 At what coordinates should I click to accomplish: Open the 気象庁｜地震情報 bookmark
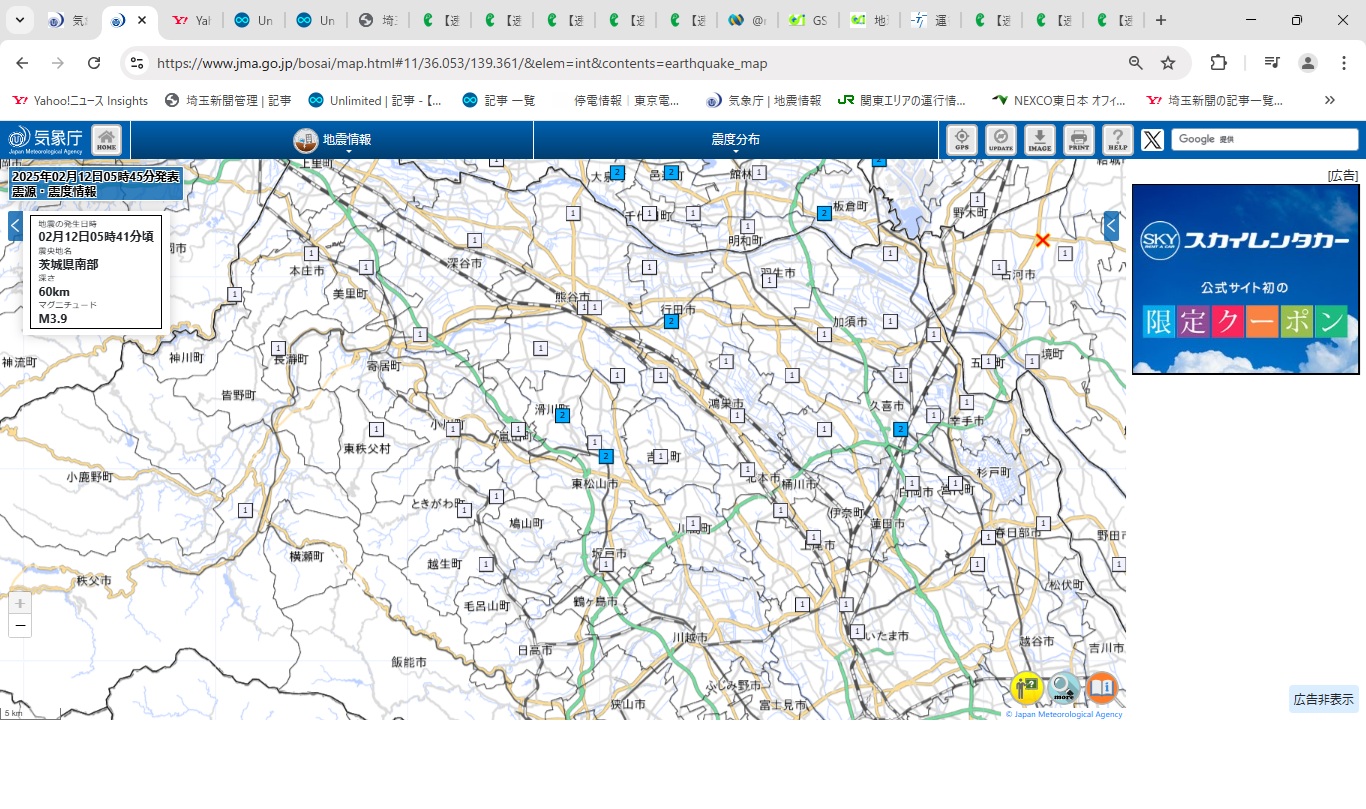coord(764,100)
